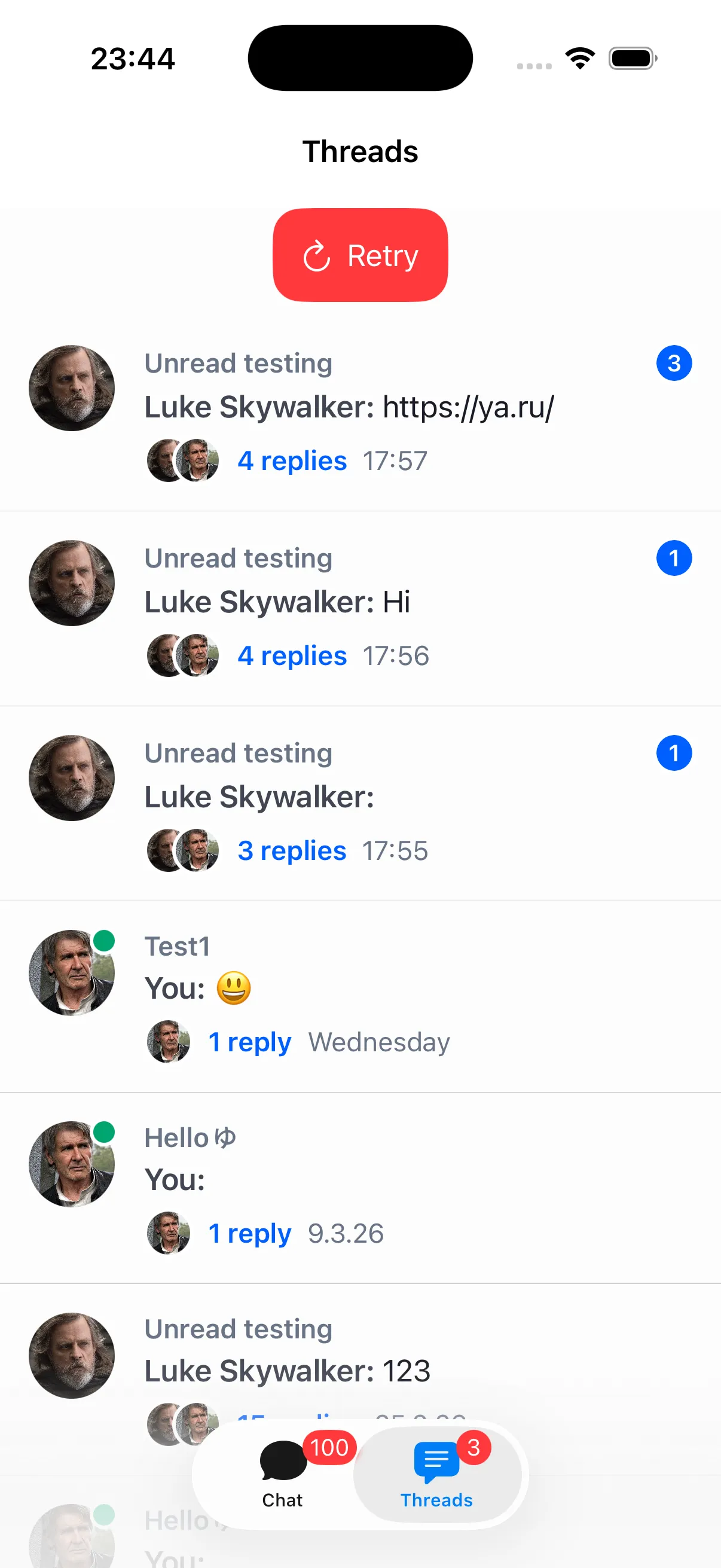
Task: Open the "4 replies" link at 17:57
Action: [292, 461]
